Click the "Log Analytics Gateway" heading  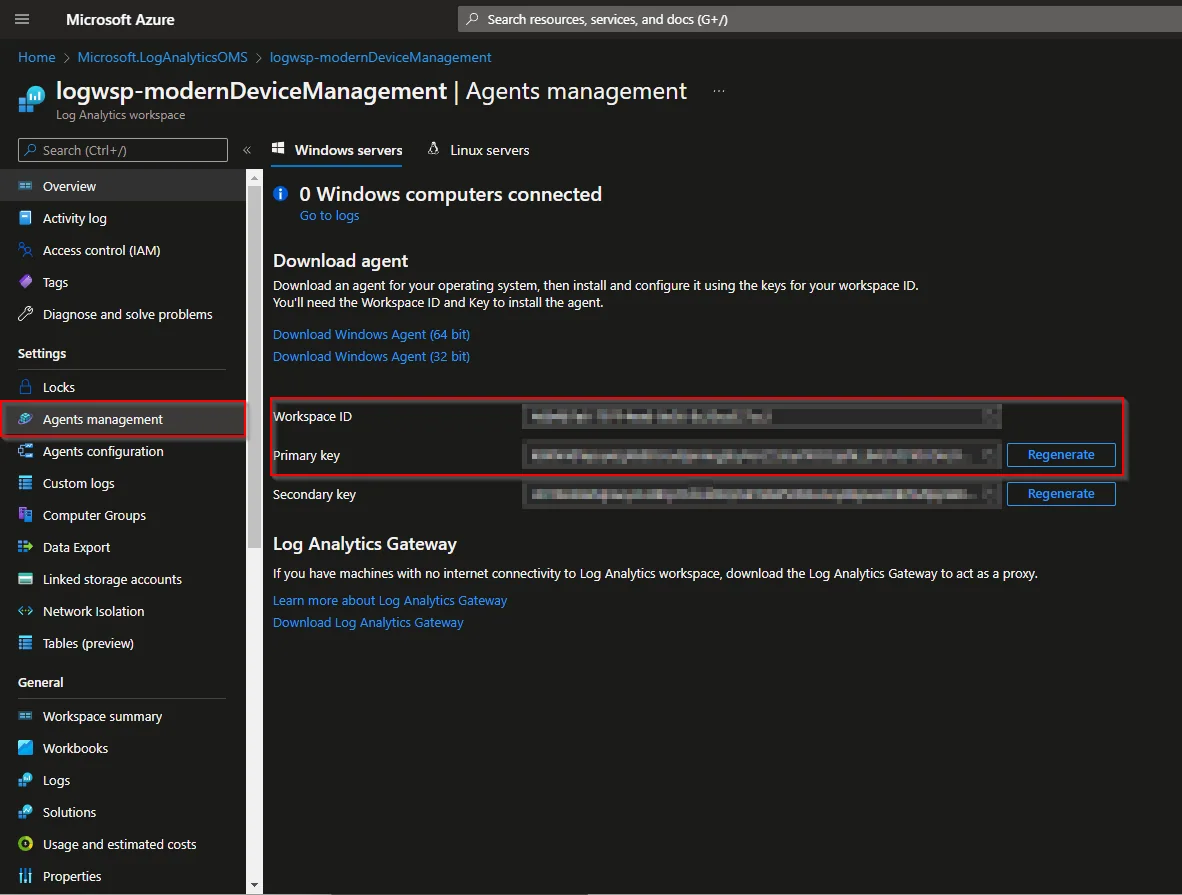[x=365, y=544]
